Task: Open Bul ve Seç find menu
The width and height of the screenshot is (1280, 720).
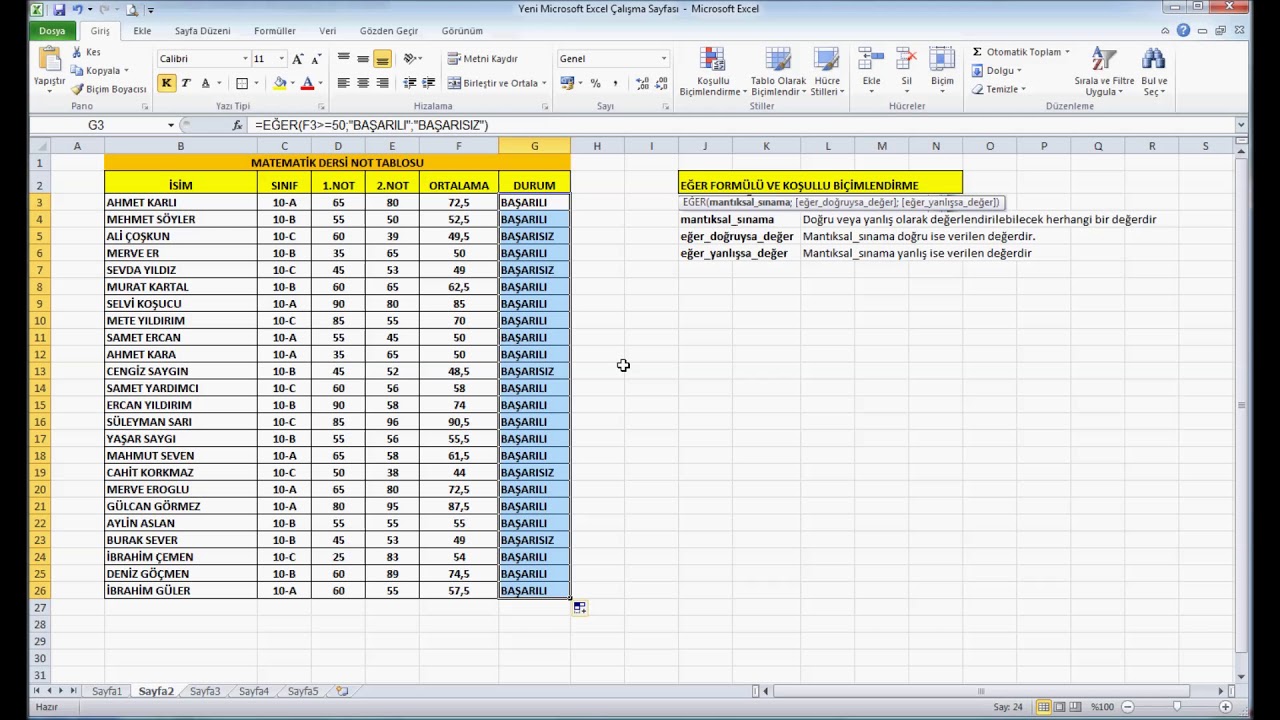Action: click(x=1154, y=72)
